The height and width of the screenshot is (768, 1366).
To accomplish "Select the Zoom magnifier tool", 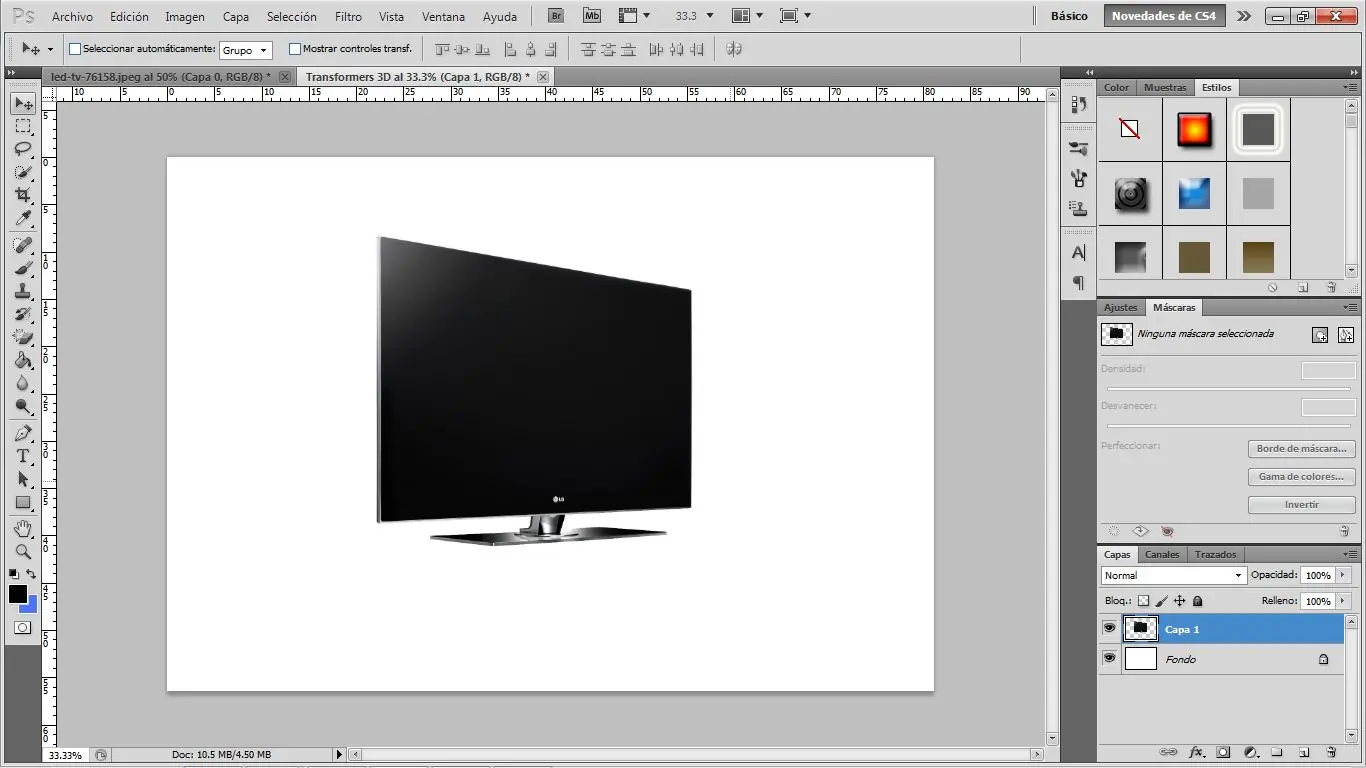I will 23,551.
